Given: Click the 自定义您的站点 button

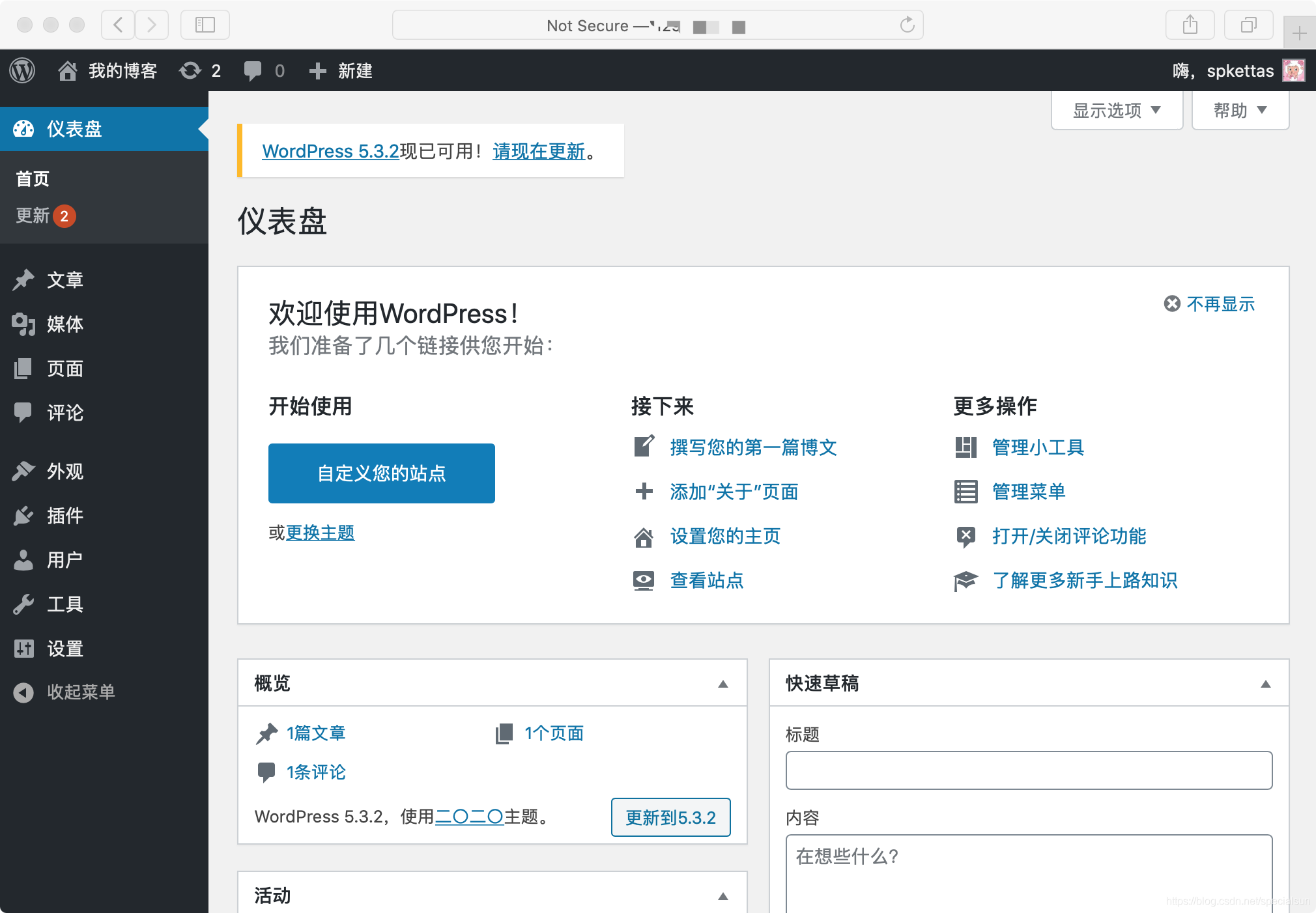Looking at the screenshot, I should (x=382, y=473).
